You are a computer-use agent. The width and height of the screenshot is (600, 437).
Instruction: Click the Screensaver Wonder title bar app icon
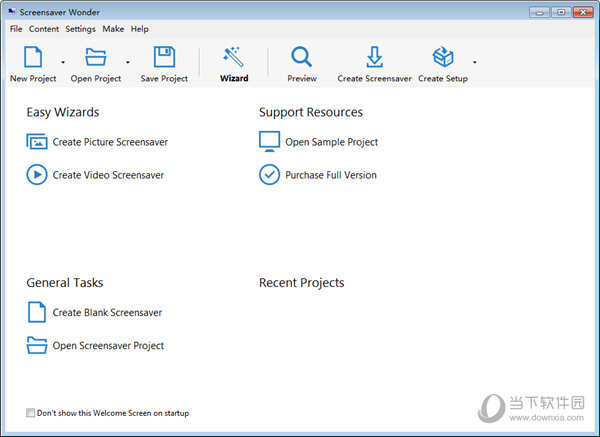[x=12, y=12]
